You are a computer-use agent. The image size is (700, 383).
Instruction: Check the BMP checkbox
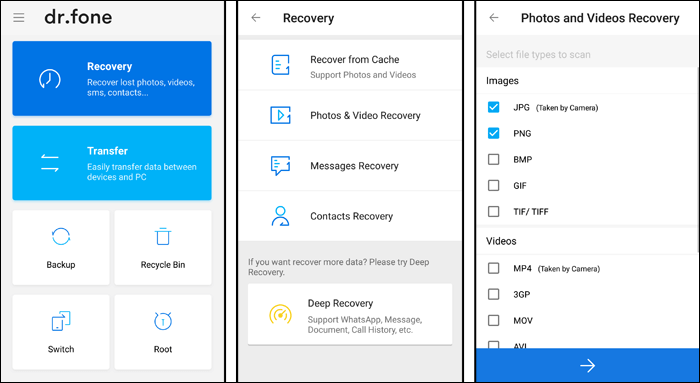pyautogui.click(x=493, y=159)
